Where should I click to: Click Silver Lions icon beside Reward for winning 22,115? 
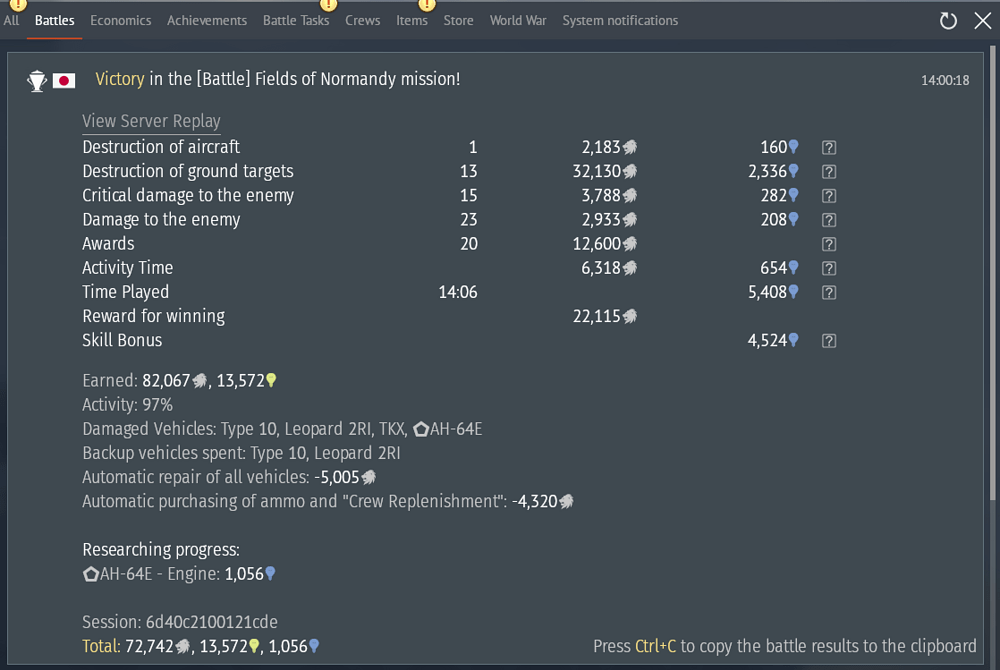pos(629,316)
